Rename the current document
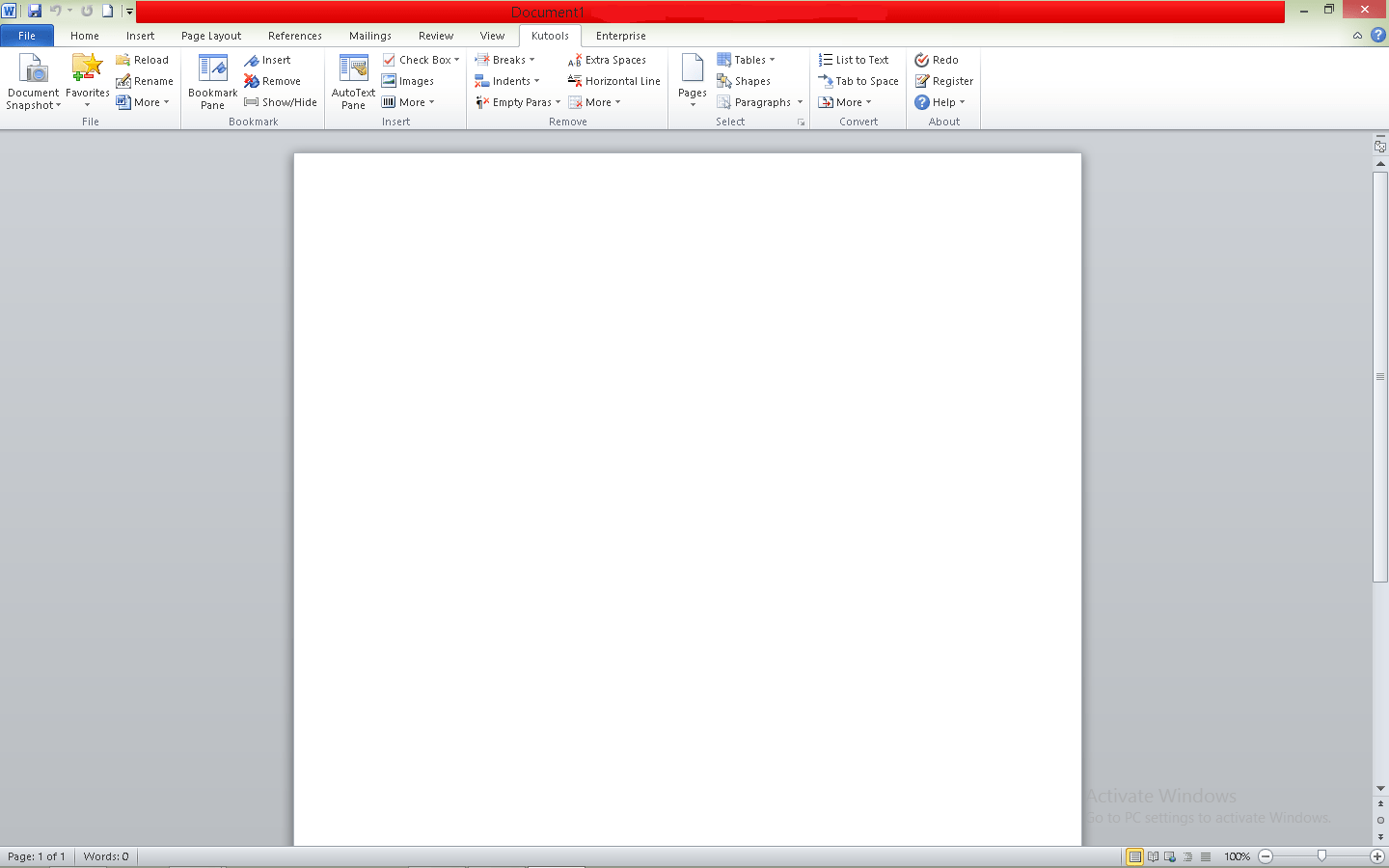1389x868 pixels. (x=145, y=81)
